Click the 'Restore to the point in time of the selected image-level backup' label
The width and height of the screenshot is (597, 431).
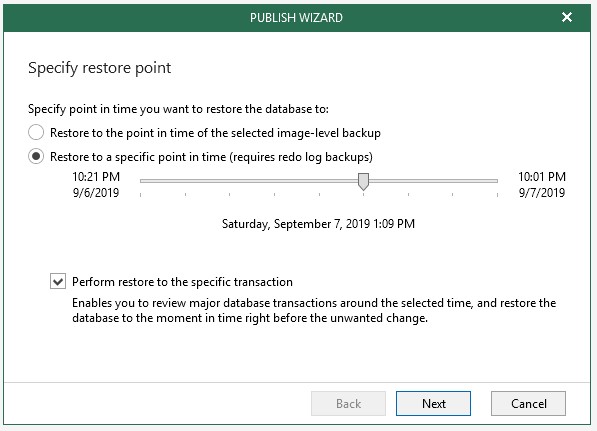tap(215, 133)
